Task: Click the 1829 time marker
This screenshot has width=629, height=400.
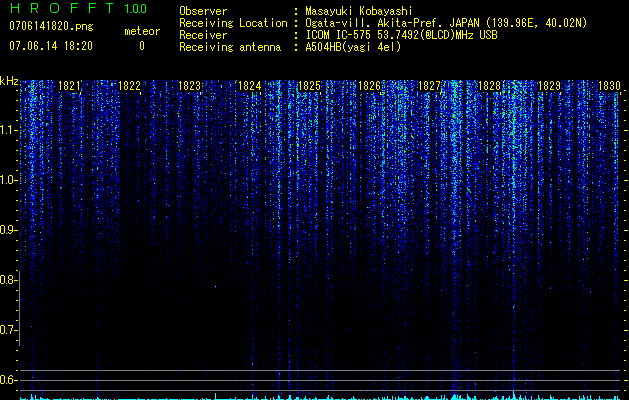Action: pyautogui.click(x=549, y=86)
